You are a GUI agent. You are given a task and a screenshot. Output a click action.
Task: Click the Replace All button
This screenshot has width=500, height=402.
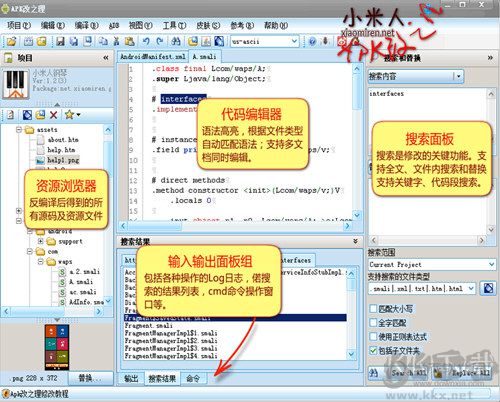463,373
